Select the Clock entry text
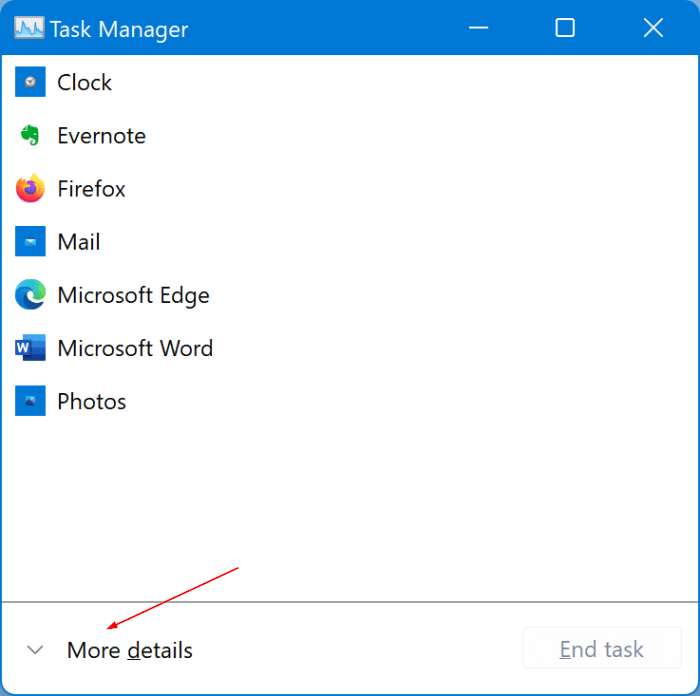This screenshot has width=700, height=696. pos(84,83)
